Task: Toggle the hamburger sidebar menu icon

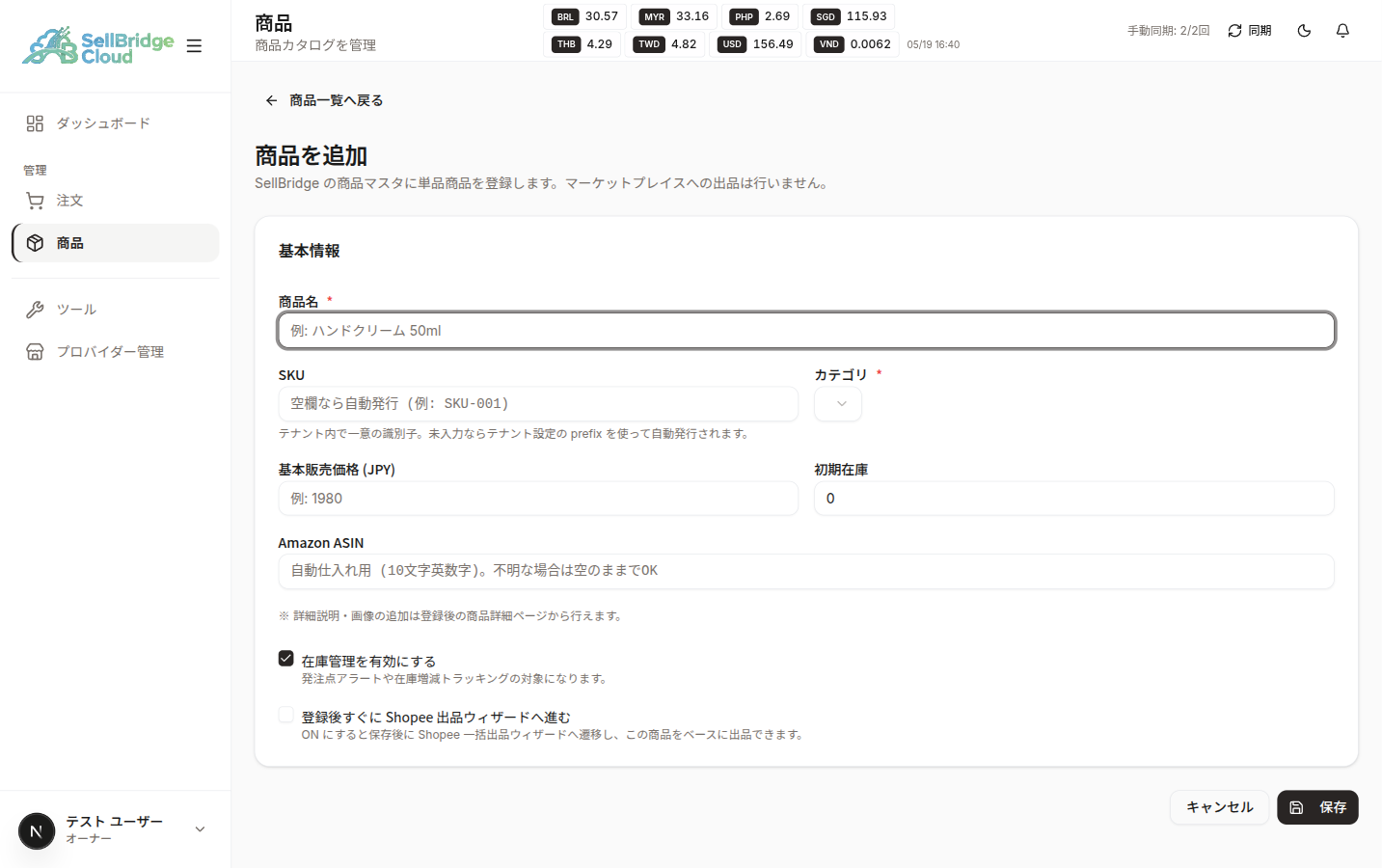Action: [194, 45]
